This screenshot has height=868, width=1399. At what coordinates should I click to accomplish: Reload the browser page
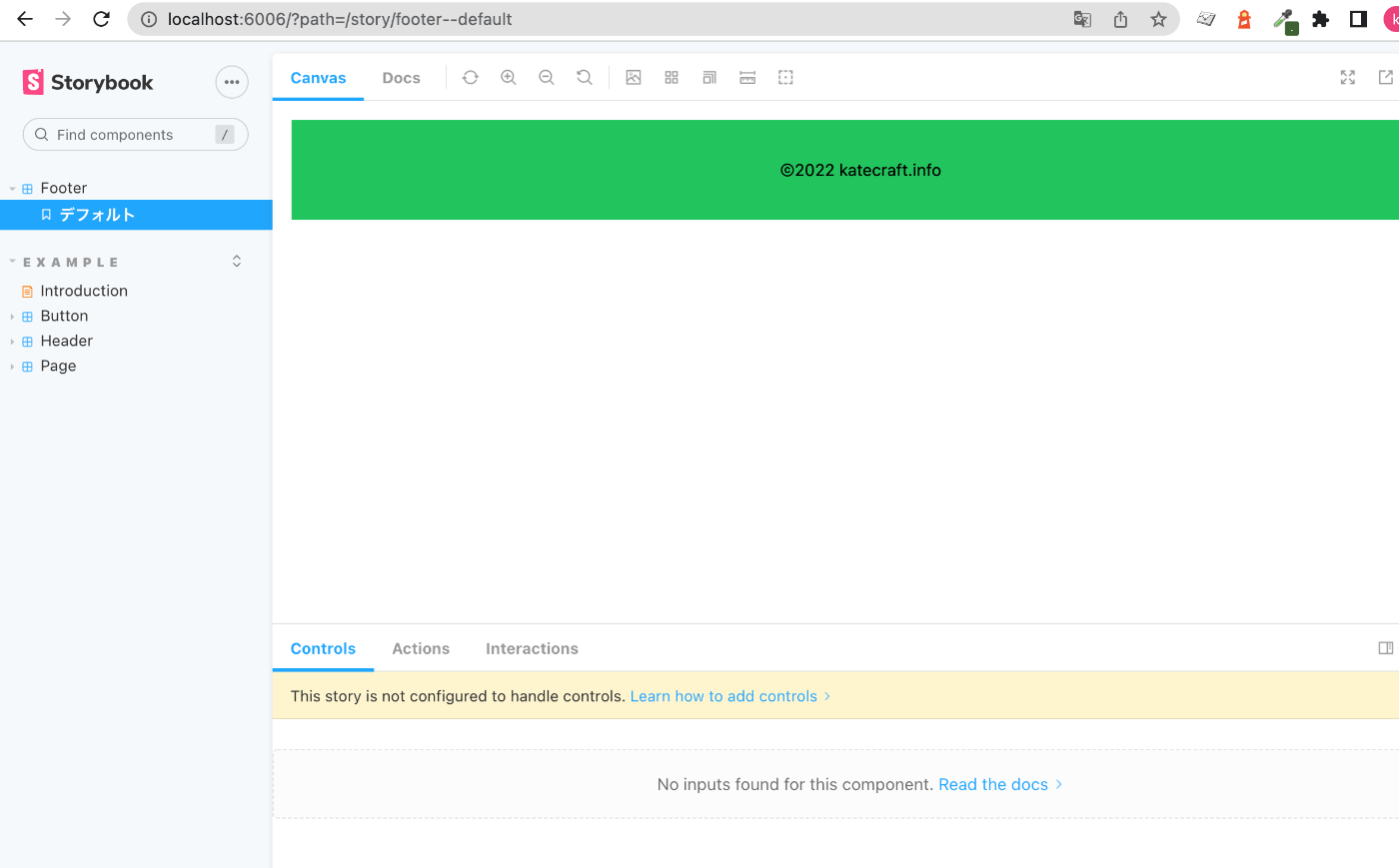[x=101, y=19]
